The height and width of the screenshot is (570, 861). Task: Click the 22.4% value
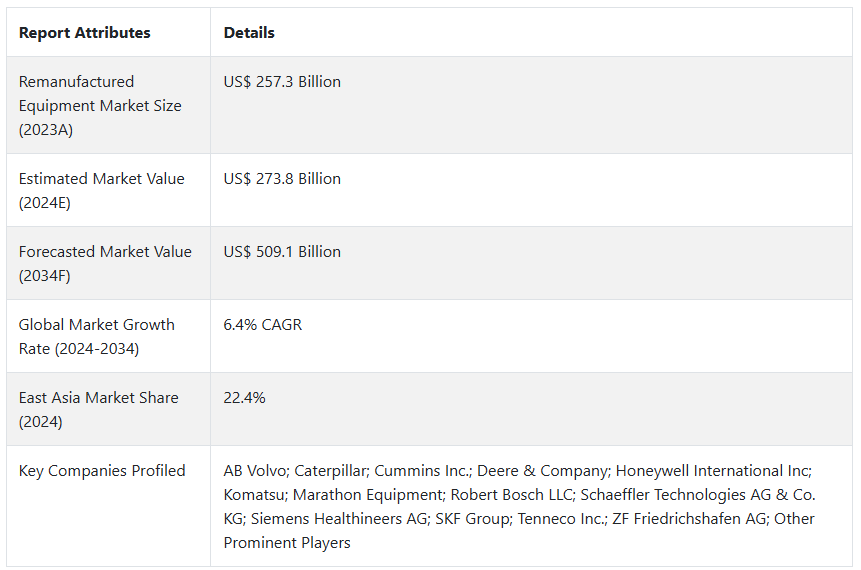point(244,398)
